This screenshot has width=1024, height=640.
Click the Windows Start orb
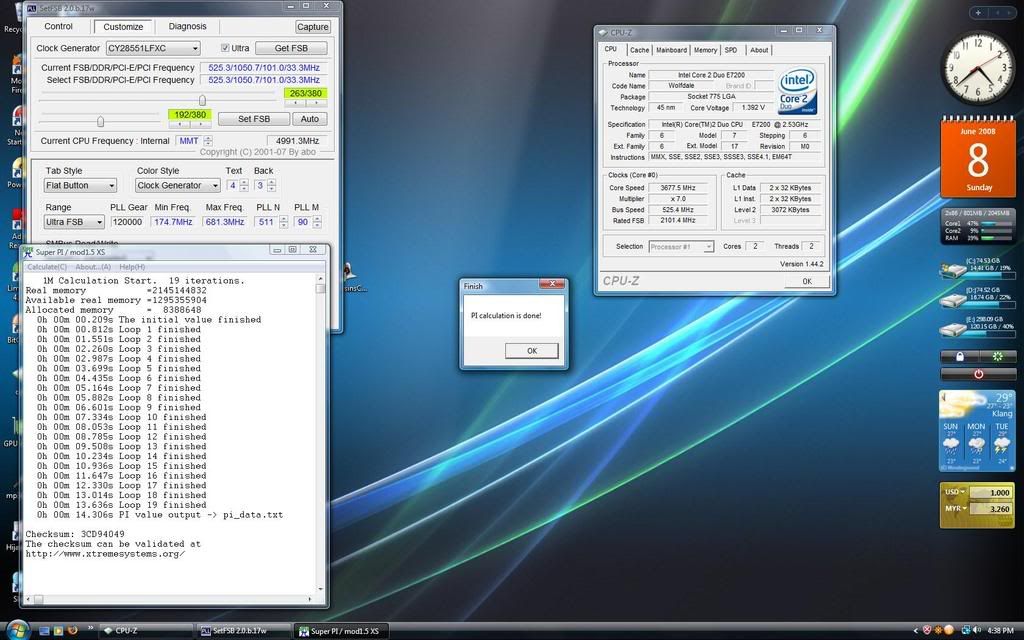click(17, 630)
